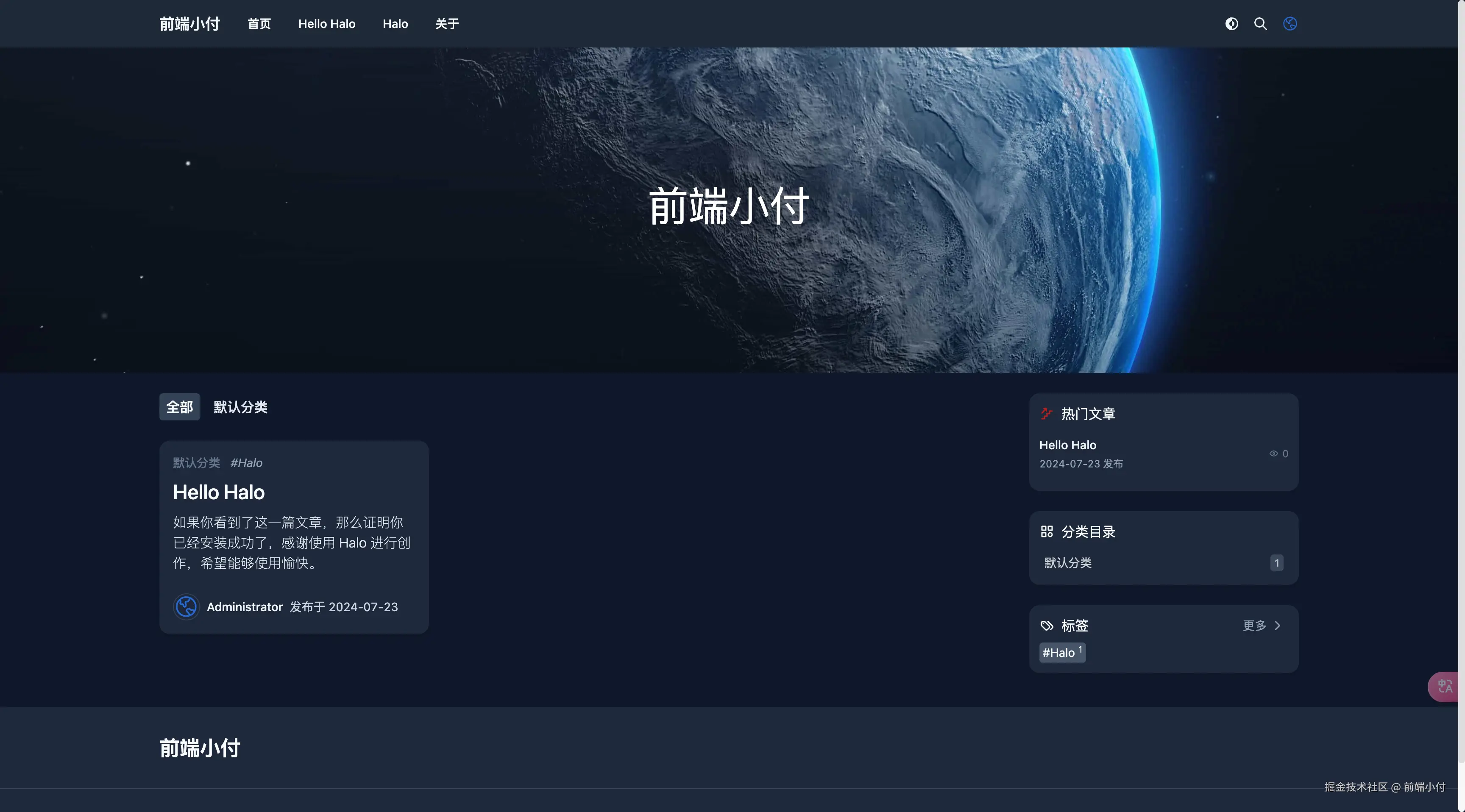Screen dimensions: 1465x812
Task: Open 默认分类 in category directory list
Action: click(x=1067, y=563)
